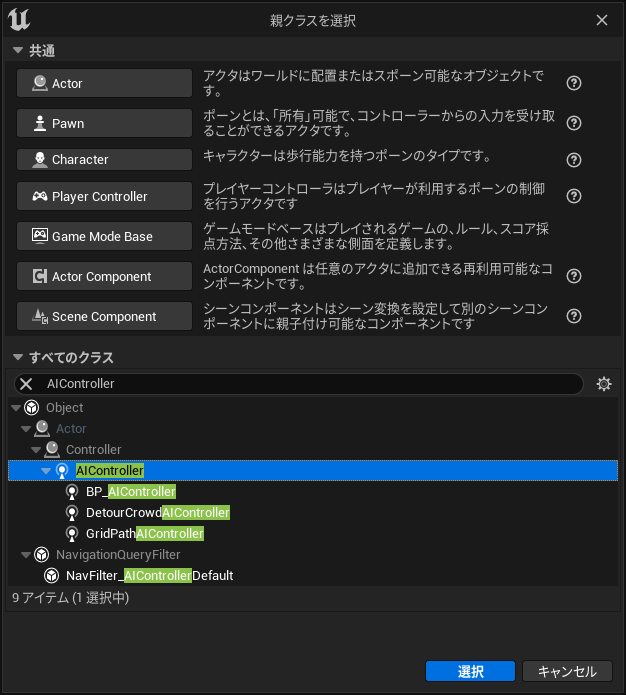The height and width of the screenshot is (695, 626).
Task: Collapse the 共通 section
Action: coord(18,51)
